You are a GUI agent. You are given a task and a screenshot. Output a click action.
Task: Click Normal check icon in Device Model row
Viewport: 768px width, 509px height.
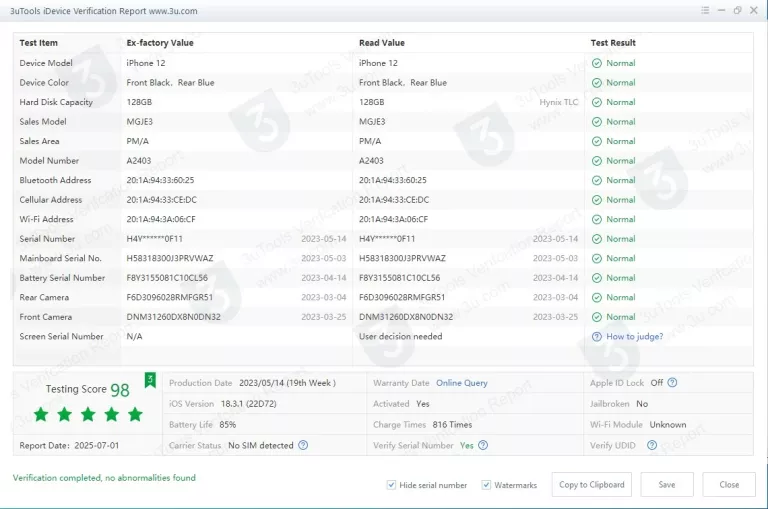coord(597,63)
